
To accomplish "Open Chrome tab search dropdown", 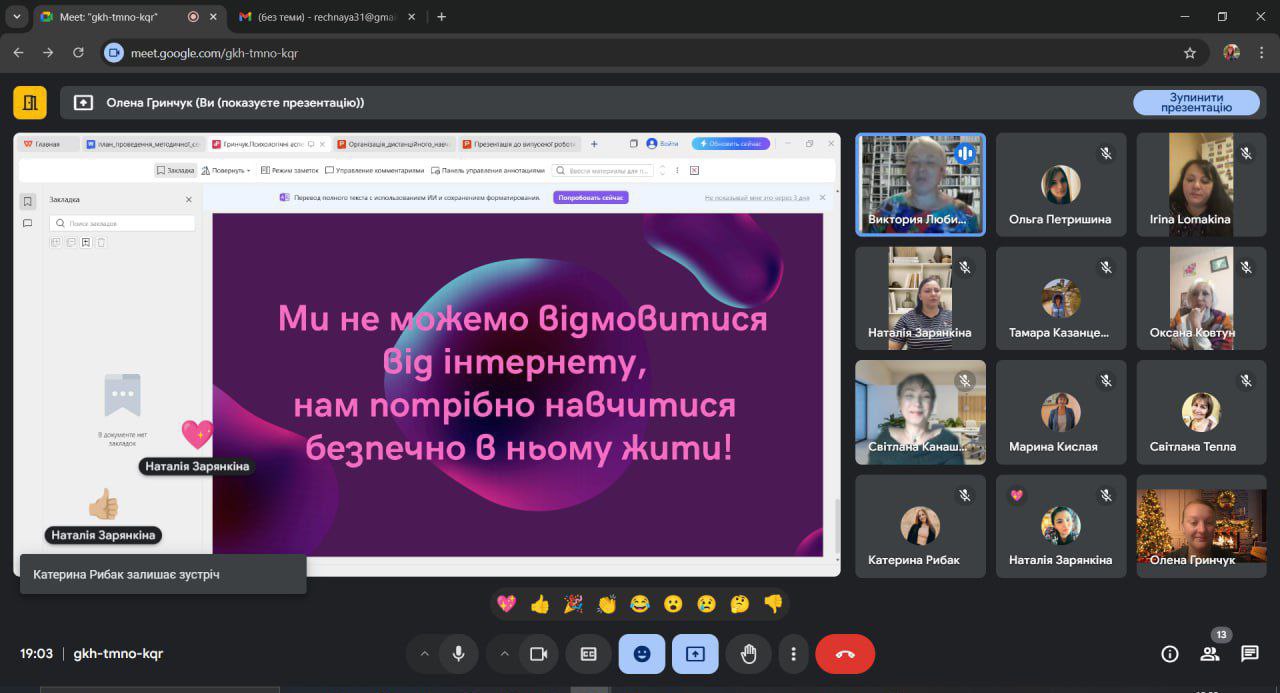I will (16, 16).
